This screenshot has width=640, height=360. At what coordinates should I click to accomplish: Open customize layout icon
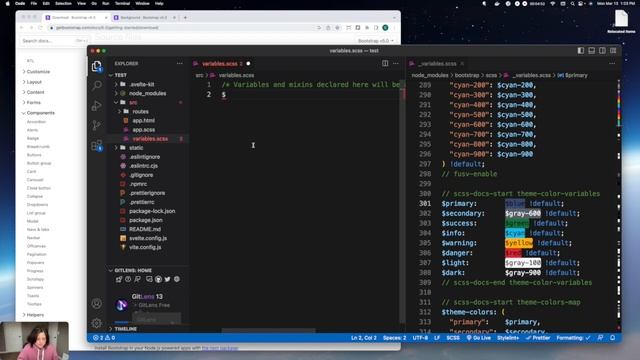(x=613, y=51)
